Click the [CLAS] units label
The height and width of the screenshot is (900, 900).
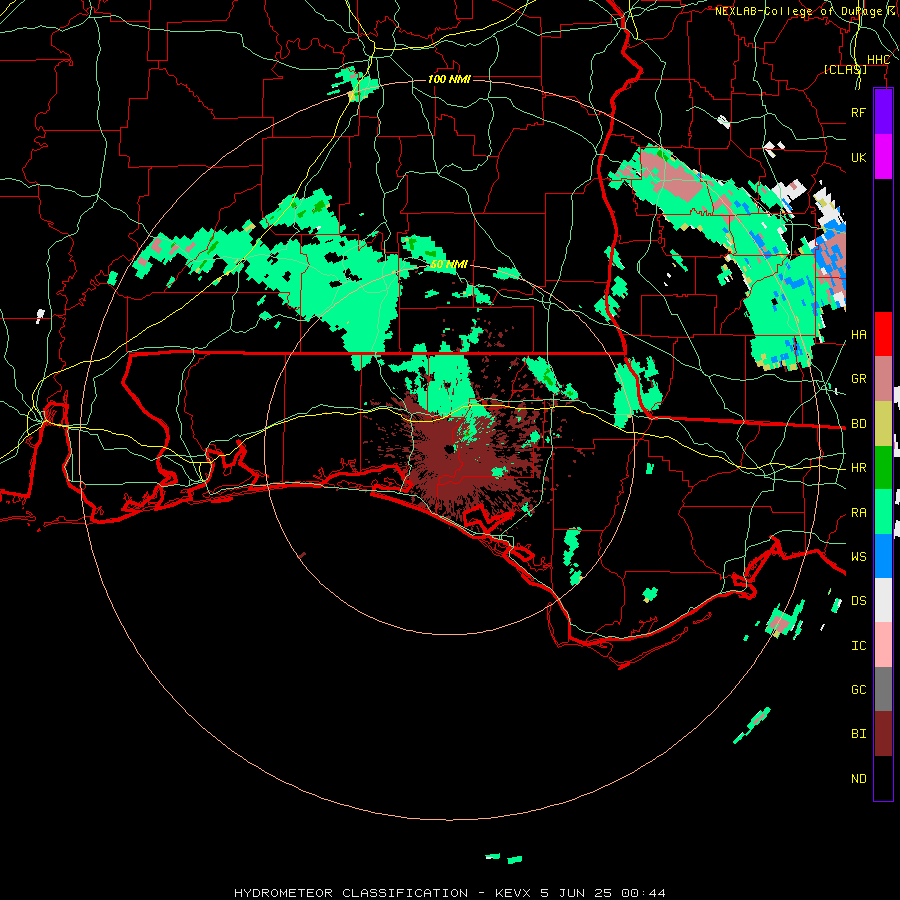pos(845,69)
